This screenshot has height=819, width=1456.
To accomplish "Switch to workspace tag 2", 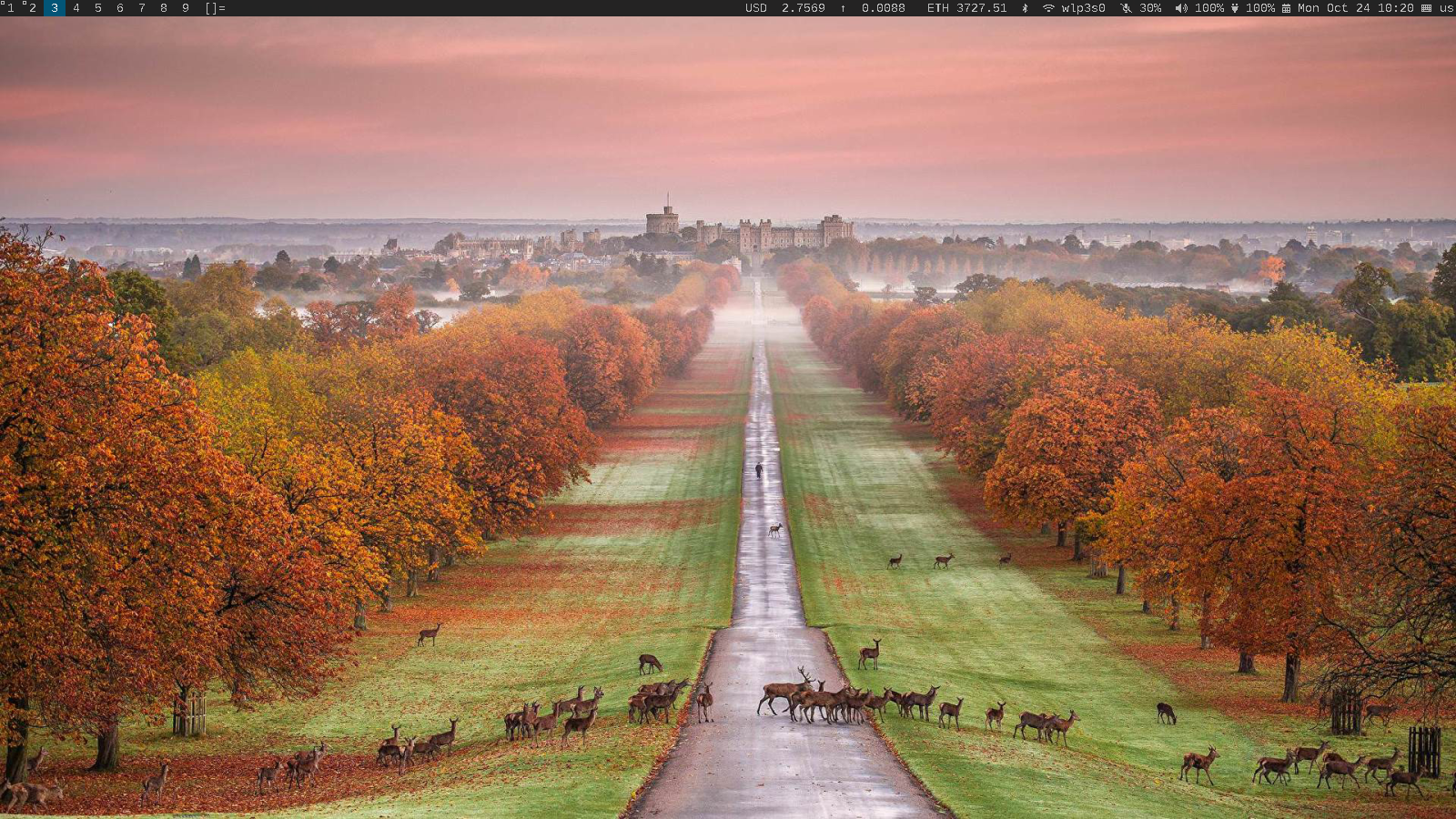I will click(x=33, y=8).
